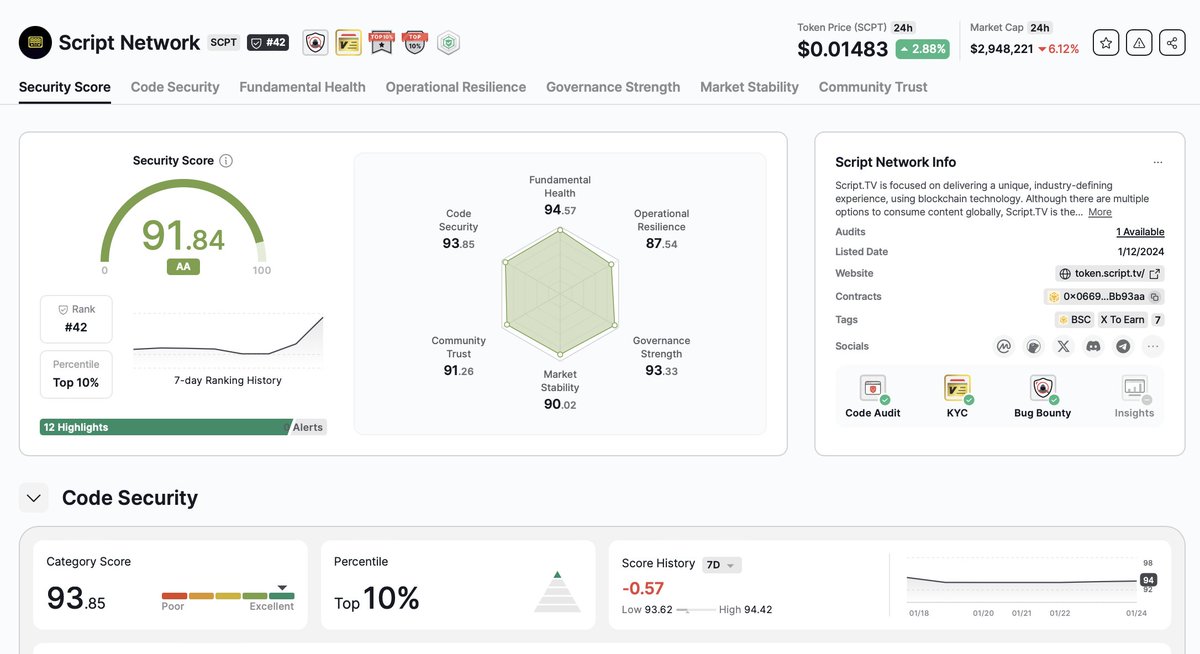Open the Code Audit icon panel
This screenshot has width=1200, height=654.
click(871, 388)
